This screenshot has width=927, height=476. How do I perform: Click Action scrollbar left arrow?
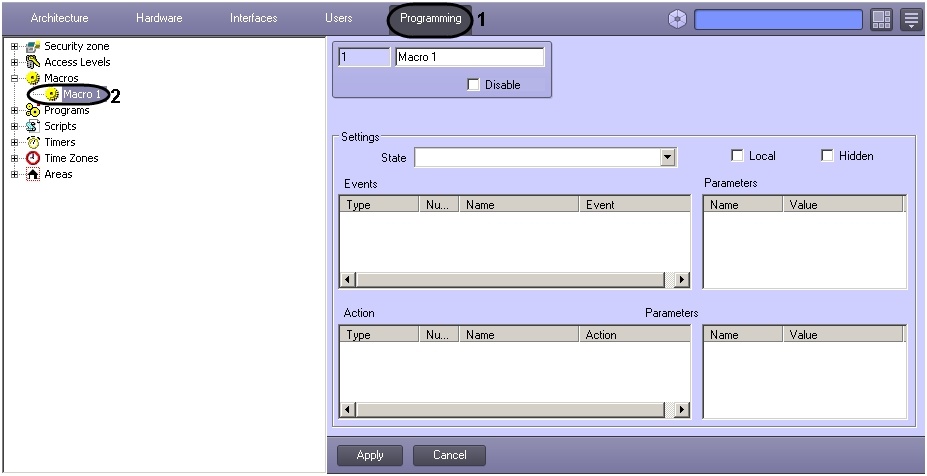pyautogui.click(x=348, y=409)
